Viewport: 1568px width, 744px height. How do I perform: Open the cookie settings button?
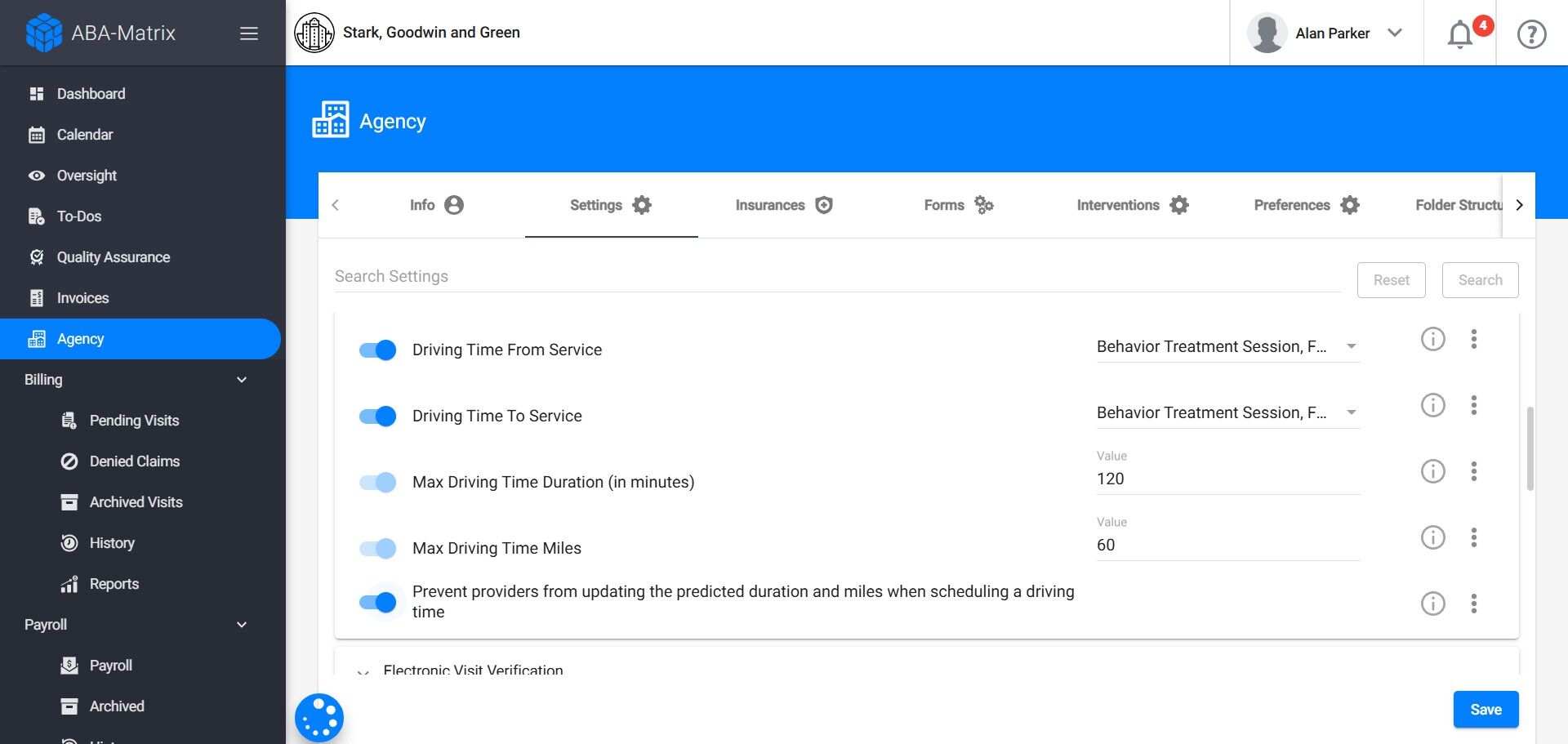click(319, 718)
